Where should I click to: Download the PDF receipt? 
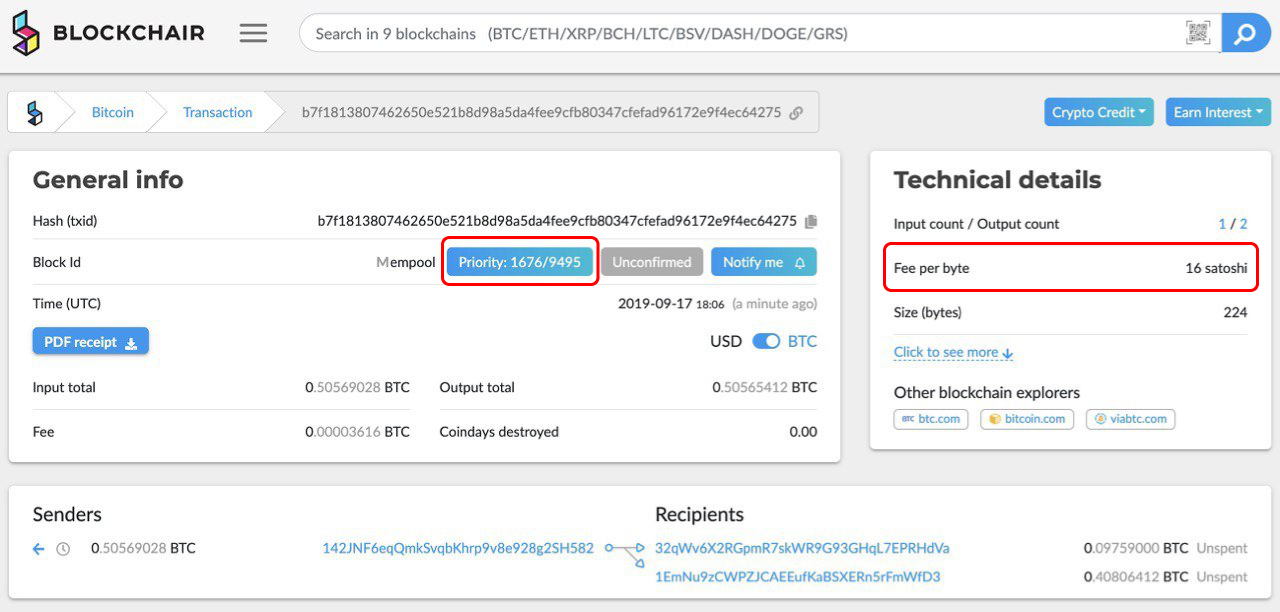90,342
